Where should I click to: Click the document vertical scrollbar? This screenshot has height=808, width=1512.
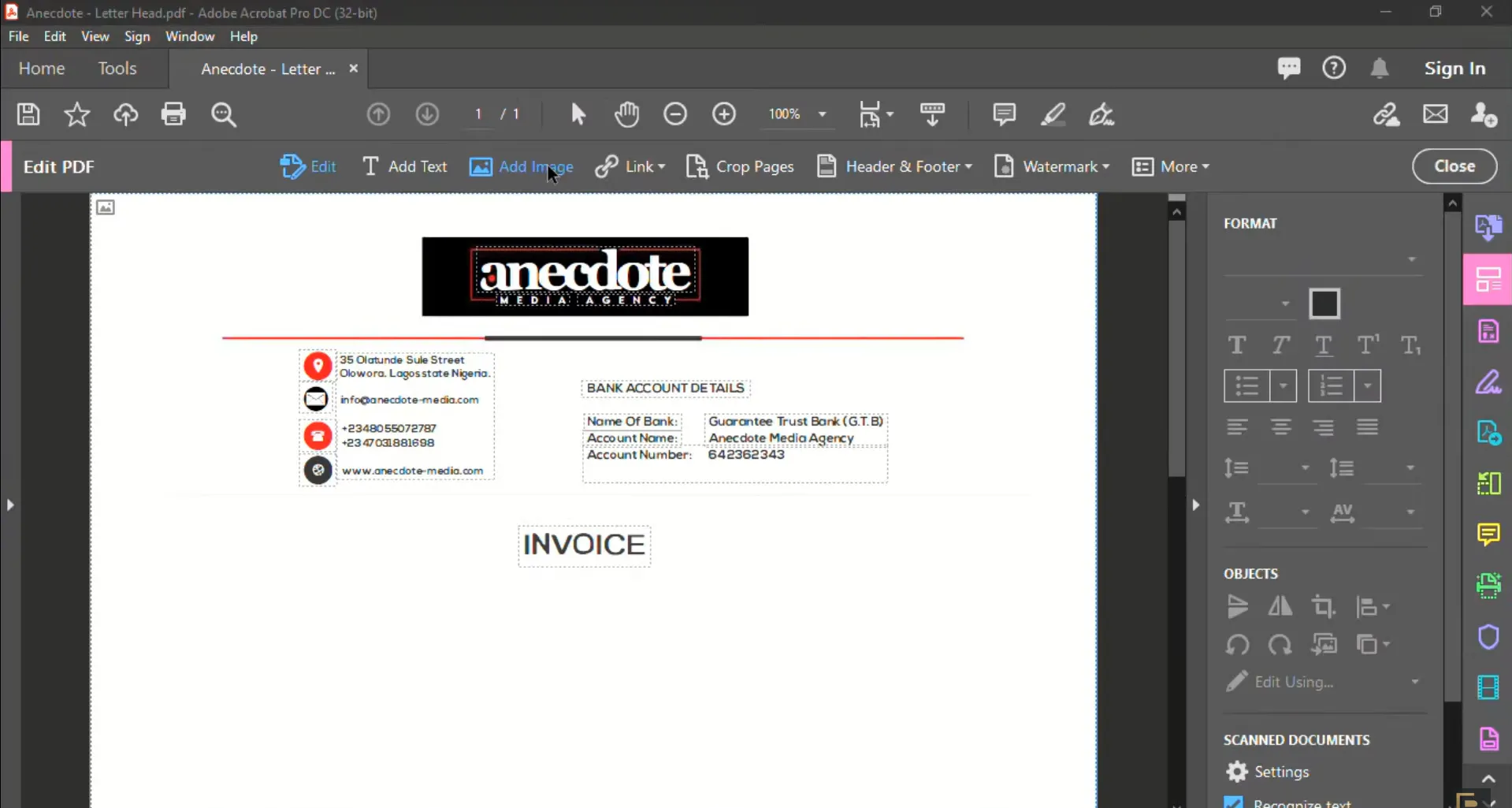tap(1176, 347)
